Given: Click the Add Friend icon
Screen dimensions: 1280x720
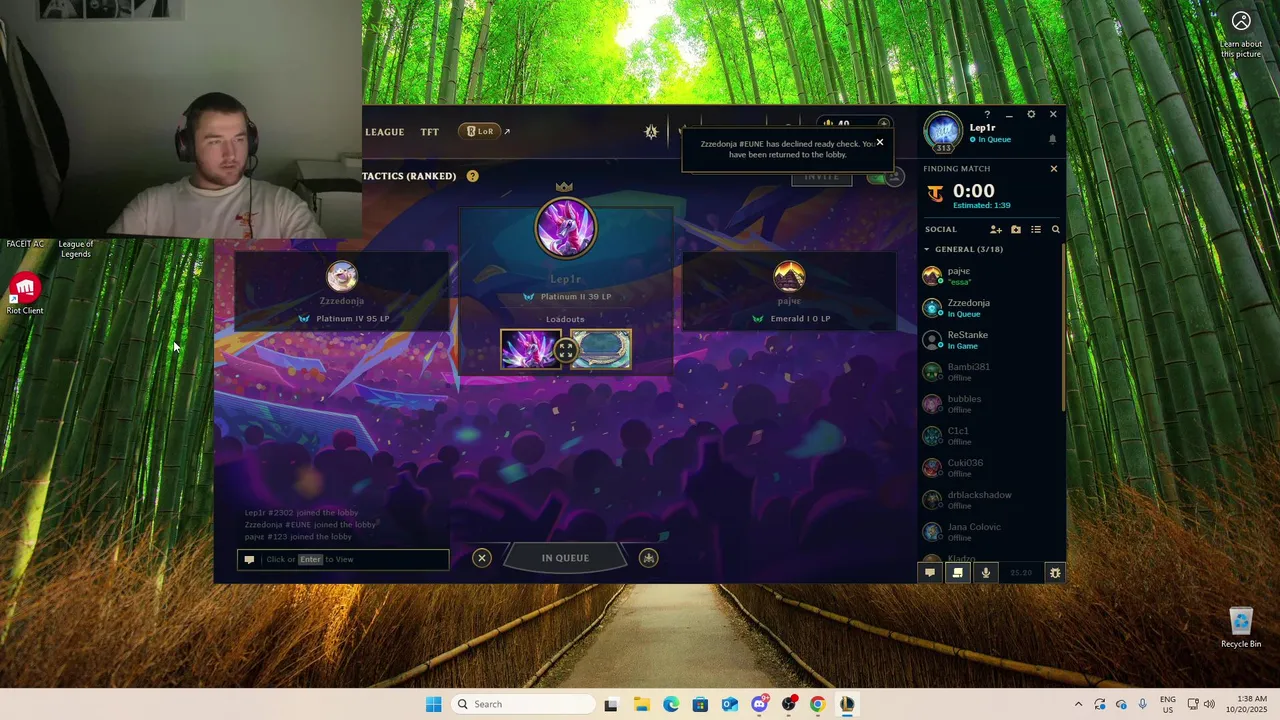Looking at the screenshot, I should 996,229.
